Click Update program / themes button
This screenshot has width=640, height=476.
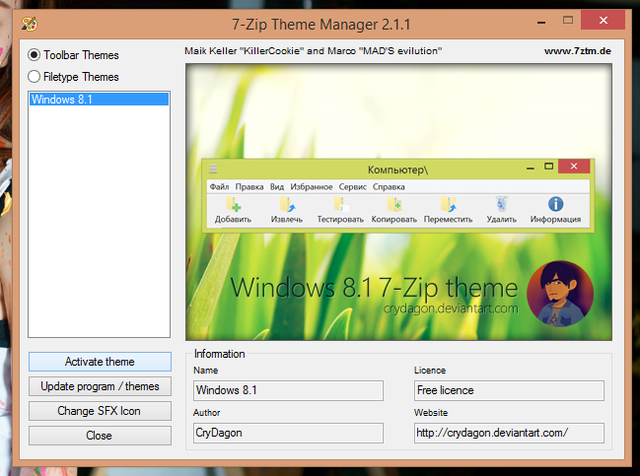coord(100,386)
